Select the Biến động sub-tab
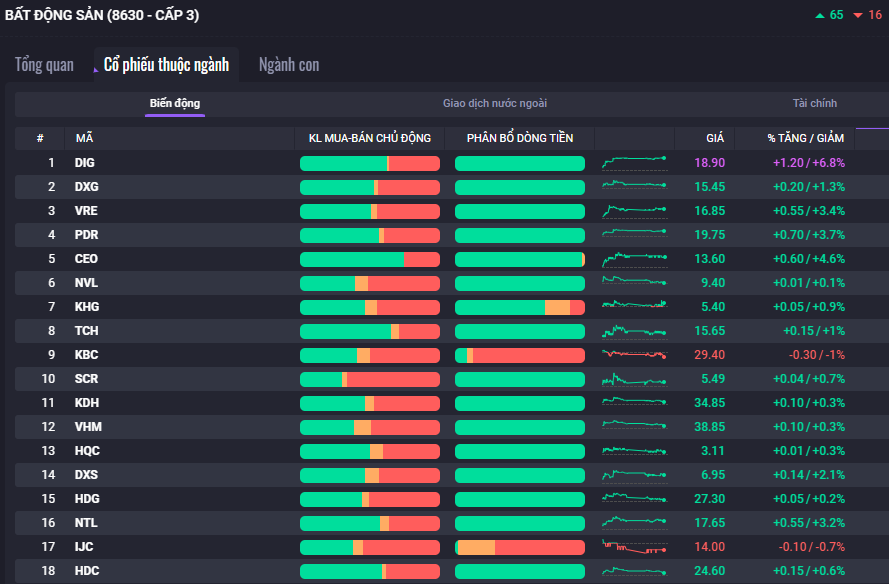 click(x=175, y=103)
